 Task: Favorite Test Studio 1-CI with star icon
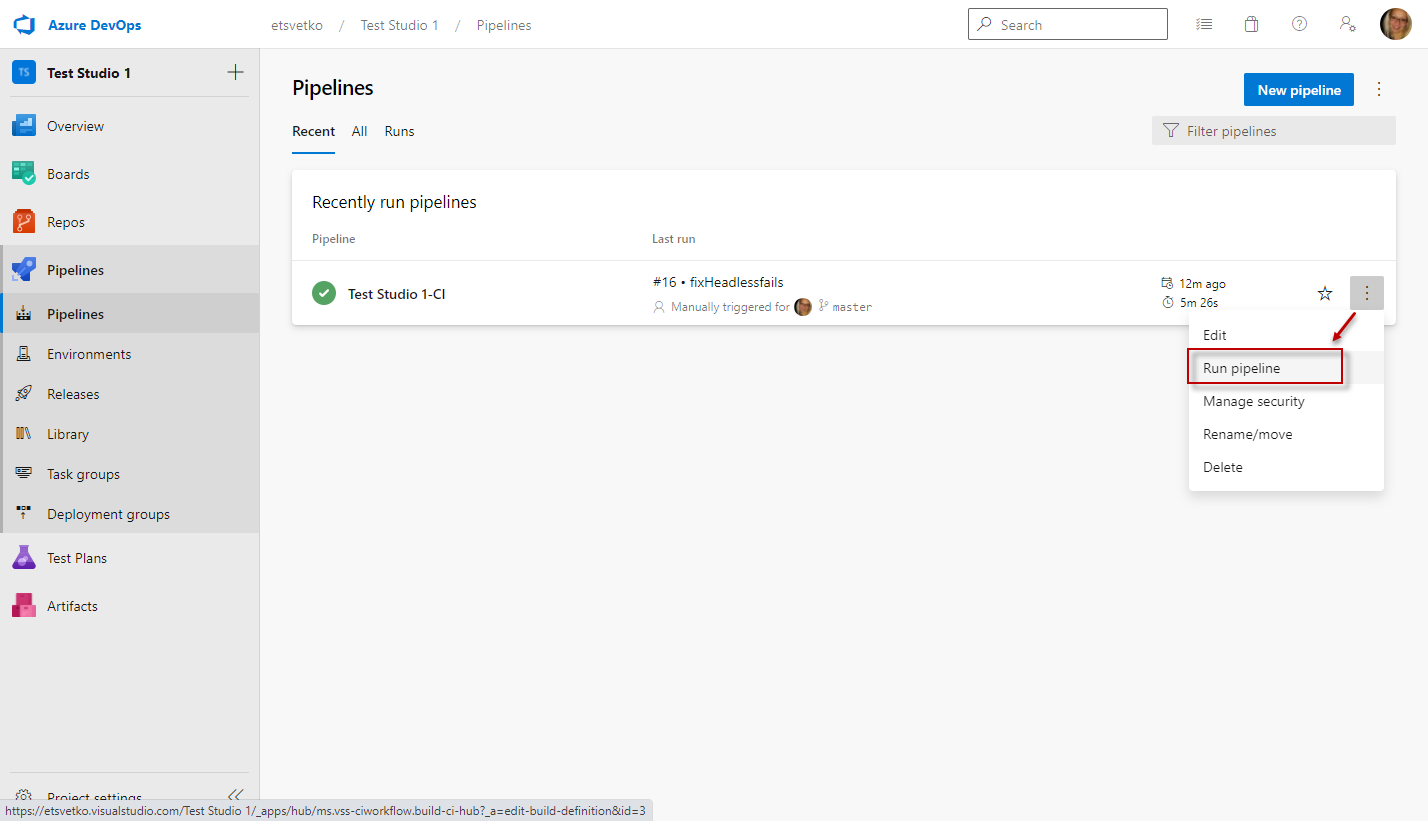click(1325, 293)
